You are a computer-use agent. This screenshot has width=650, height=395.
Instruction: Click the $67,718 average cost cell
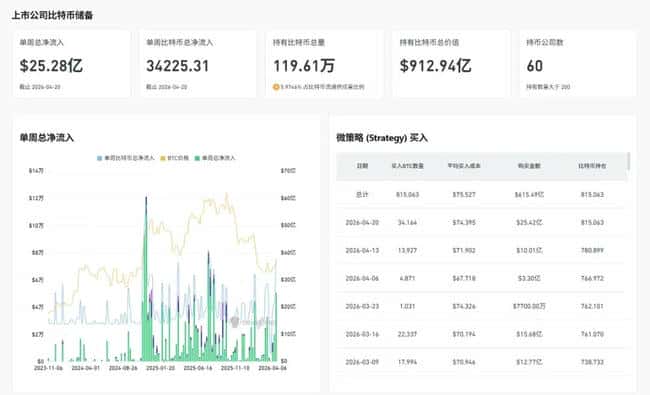point(464,278)
